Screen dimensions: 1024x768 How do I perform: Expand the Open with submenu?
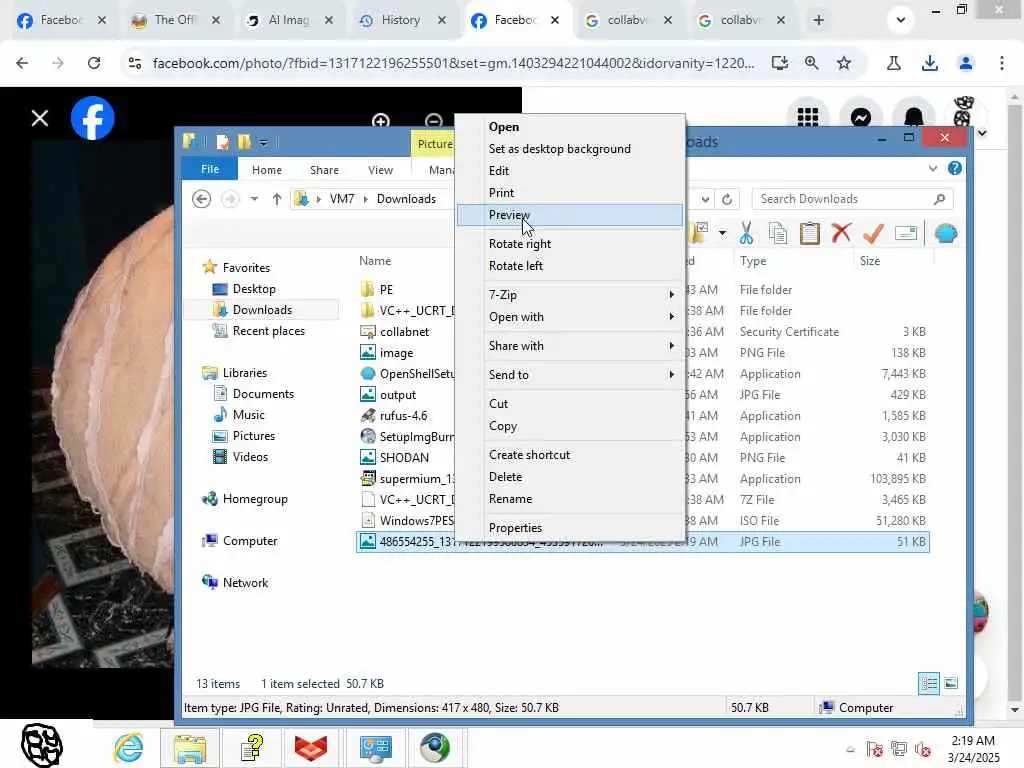(581, 317)
